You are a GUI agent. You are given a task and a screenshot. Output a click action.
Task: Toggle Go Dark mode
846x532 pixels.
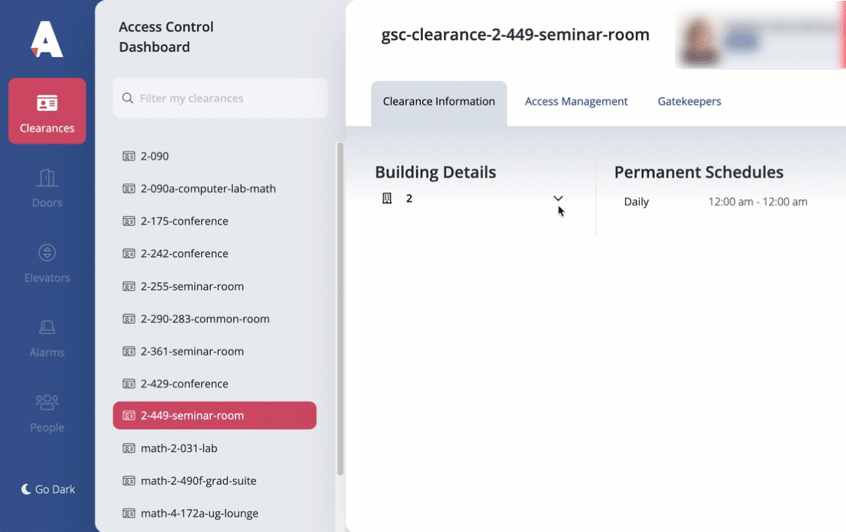48,489
